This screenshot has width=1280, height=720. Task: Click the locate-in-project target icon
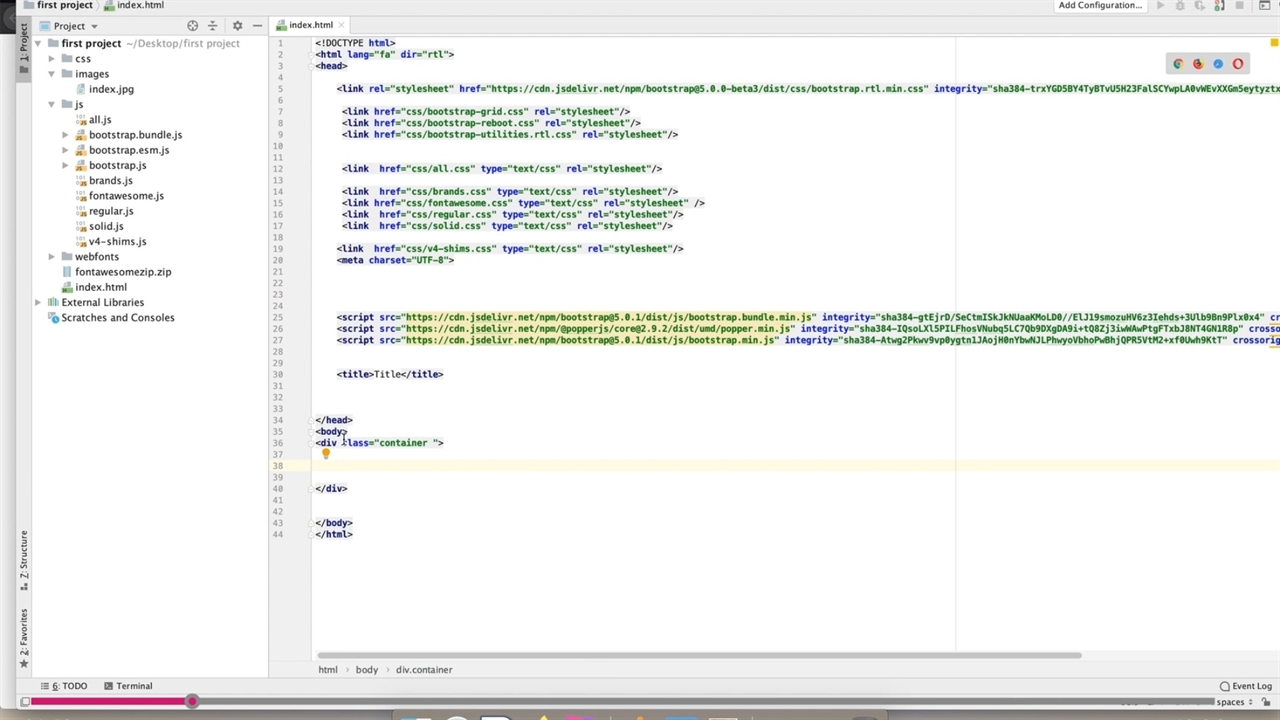(x=192, y=26)
